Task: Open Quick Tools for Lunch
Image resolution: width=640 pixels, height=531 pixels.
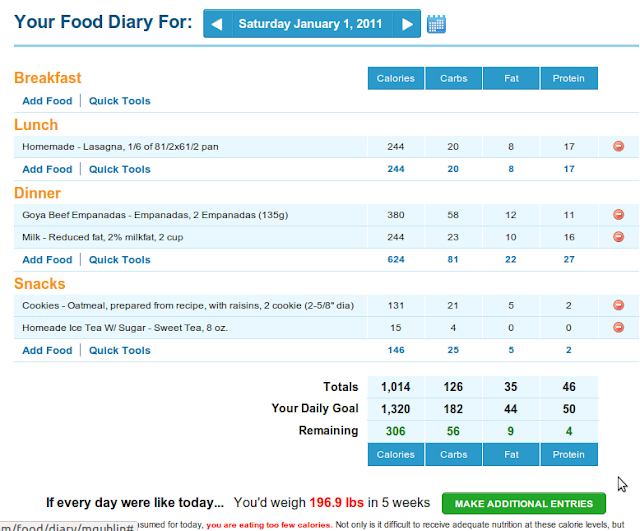Action: (x=120, y=169)
